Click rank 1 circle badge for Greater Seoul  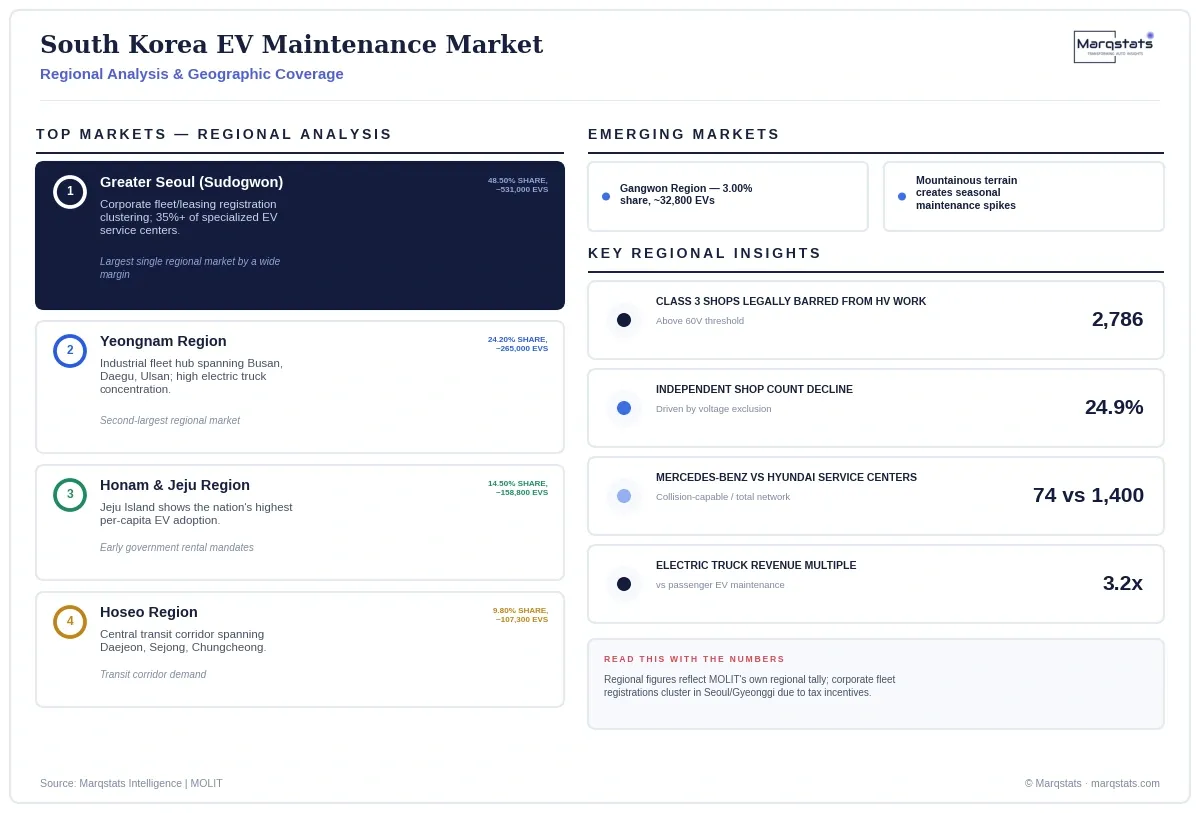pyautogui.click(x=70, y=192)
